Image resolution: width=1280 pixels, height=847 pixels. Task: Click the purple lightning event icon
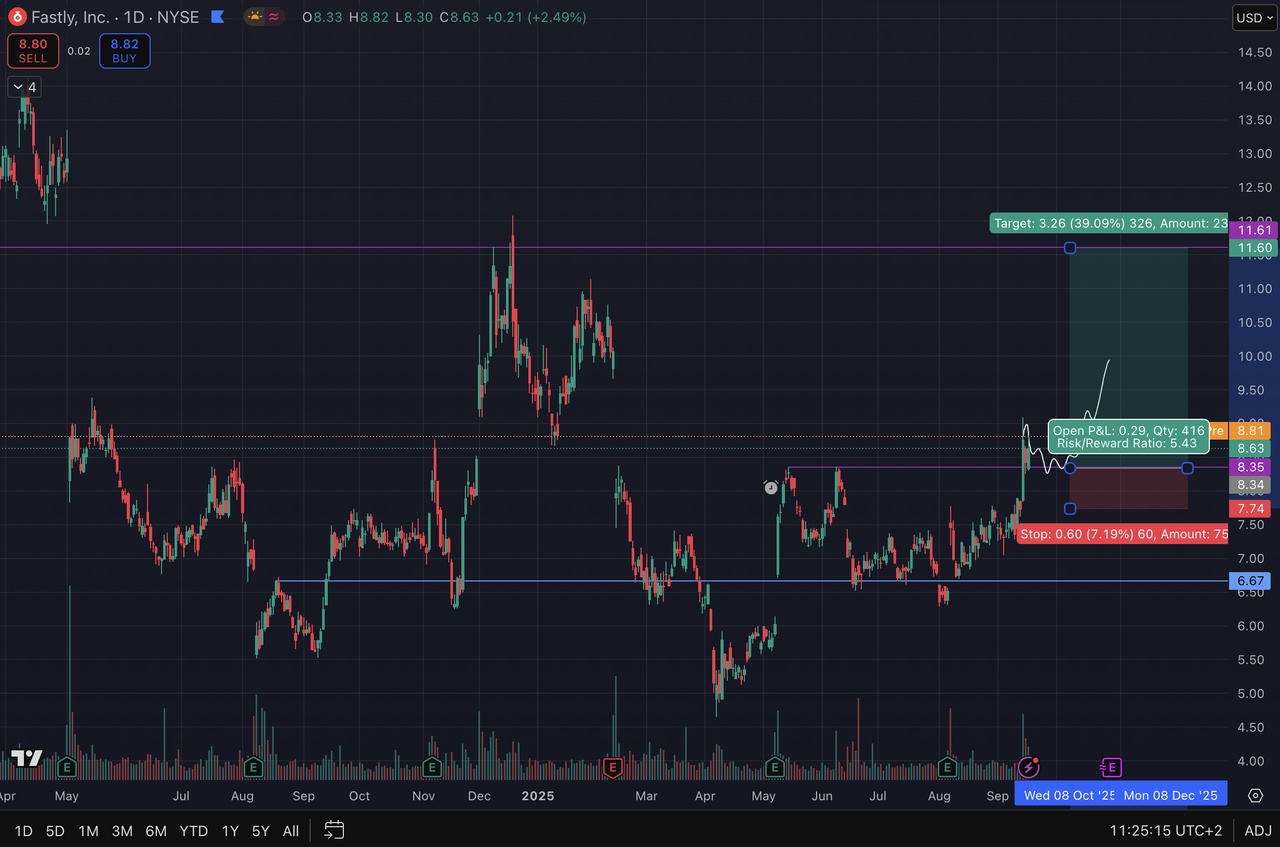click(1028, 767)
